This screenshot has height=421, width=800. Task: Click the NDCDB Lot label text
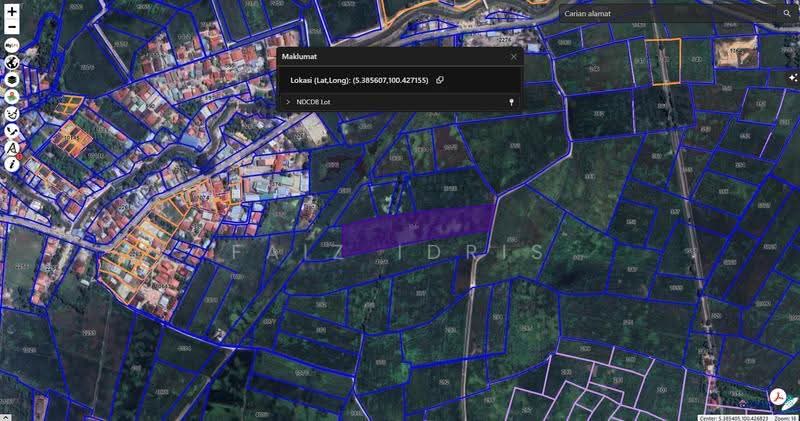pos(313,102)
